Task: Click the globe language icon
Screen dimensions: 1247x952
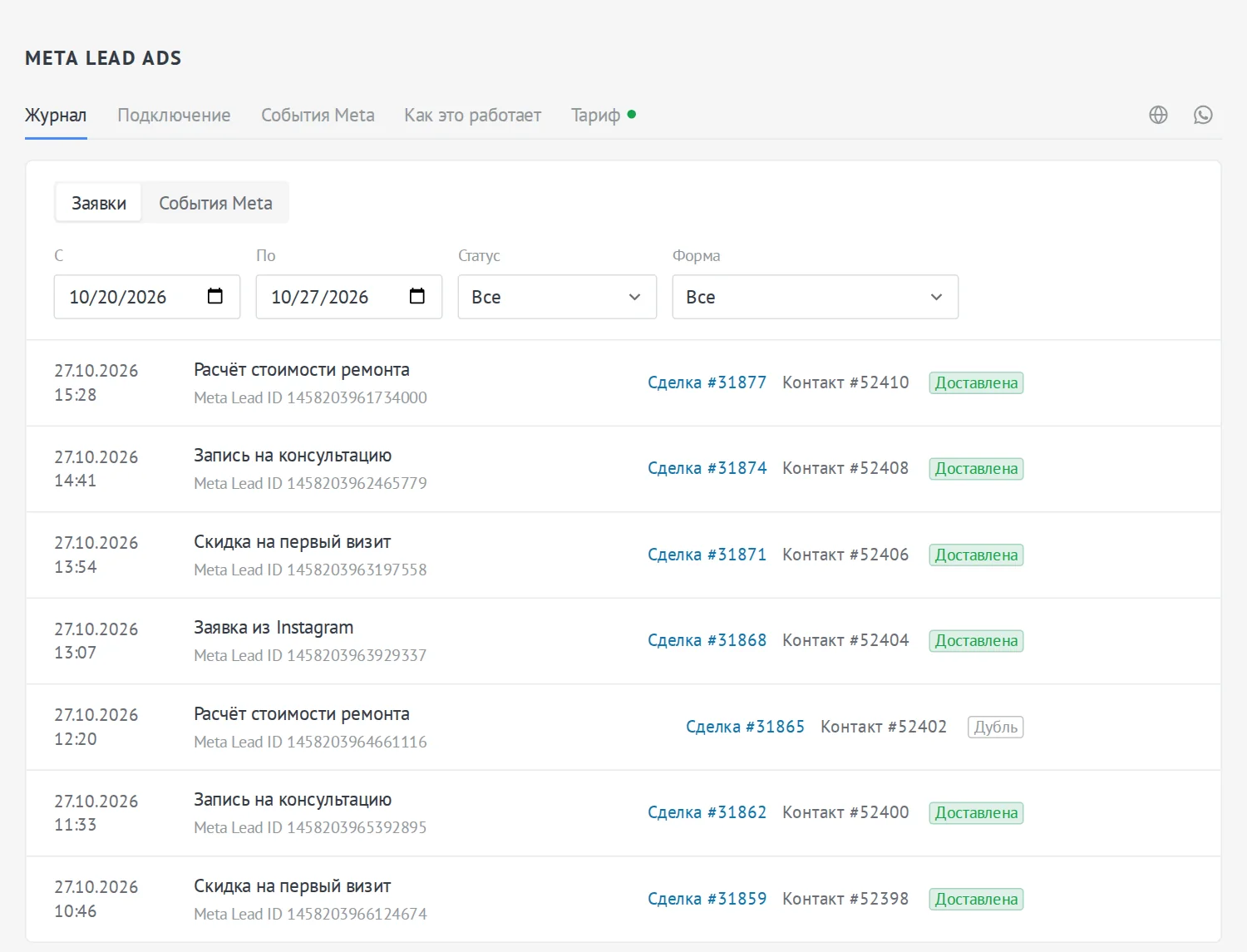Action: point(1158,115)
